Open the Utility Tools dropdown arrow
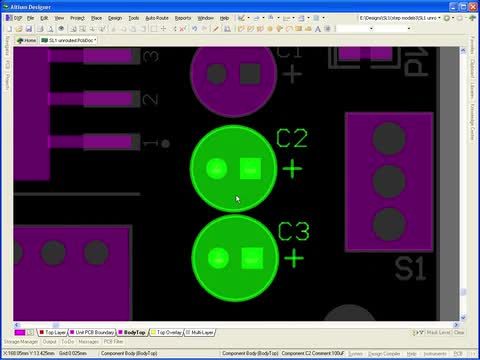480x360 pixels. tap(248, 18)
